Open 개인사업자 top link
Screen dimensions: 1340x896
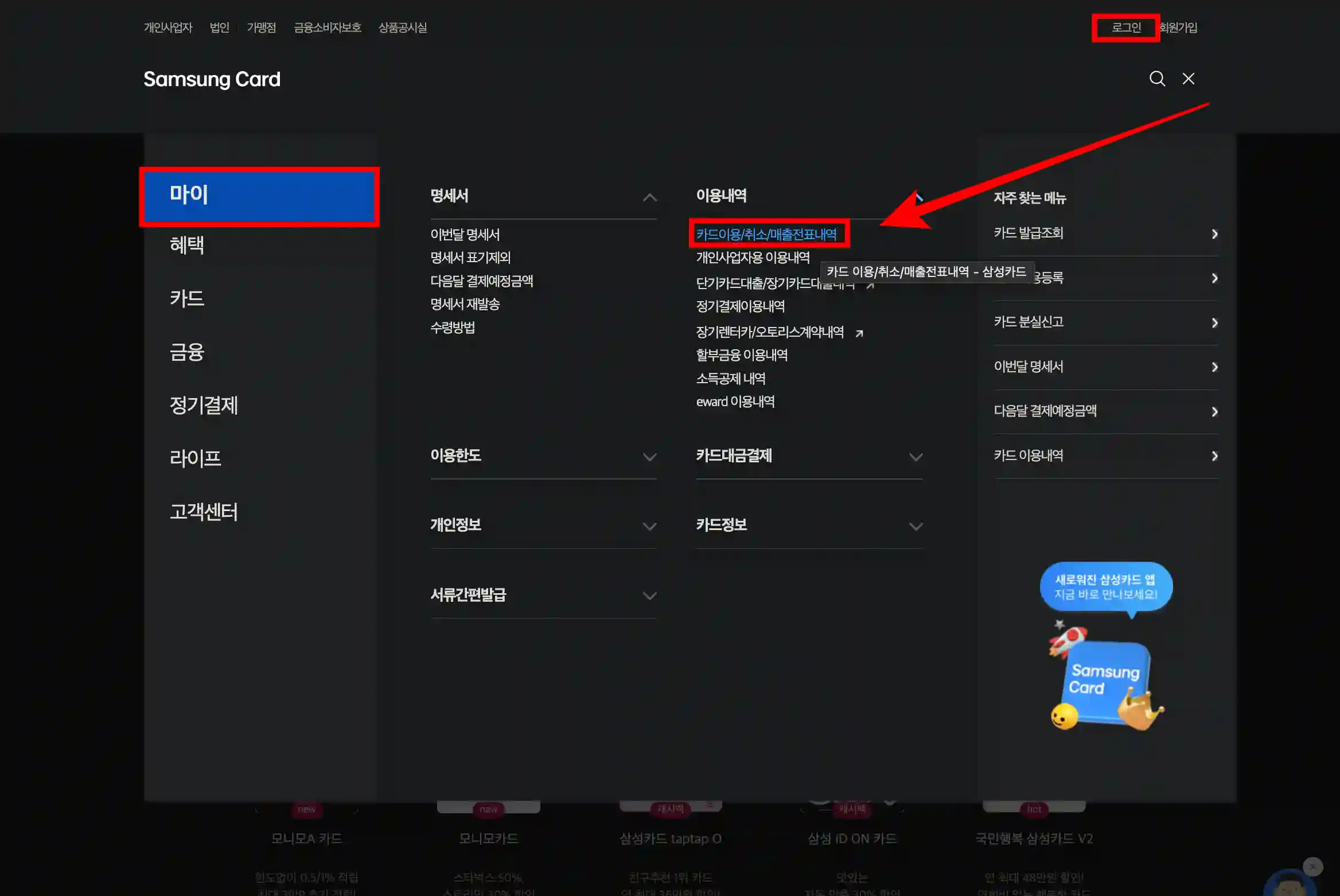(x=168, y=28)
